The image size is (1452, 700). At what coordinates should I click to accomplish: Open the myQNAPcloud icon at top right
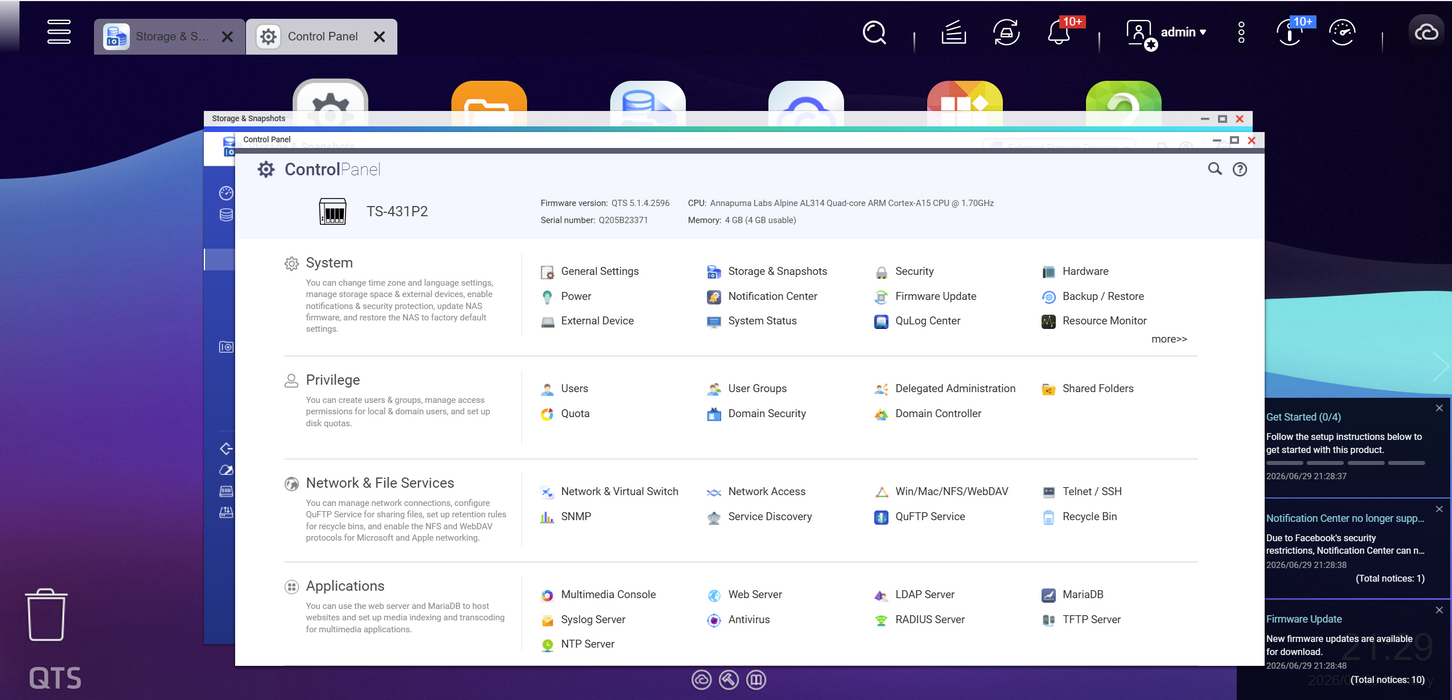tap(1424, 33)
